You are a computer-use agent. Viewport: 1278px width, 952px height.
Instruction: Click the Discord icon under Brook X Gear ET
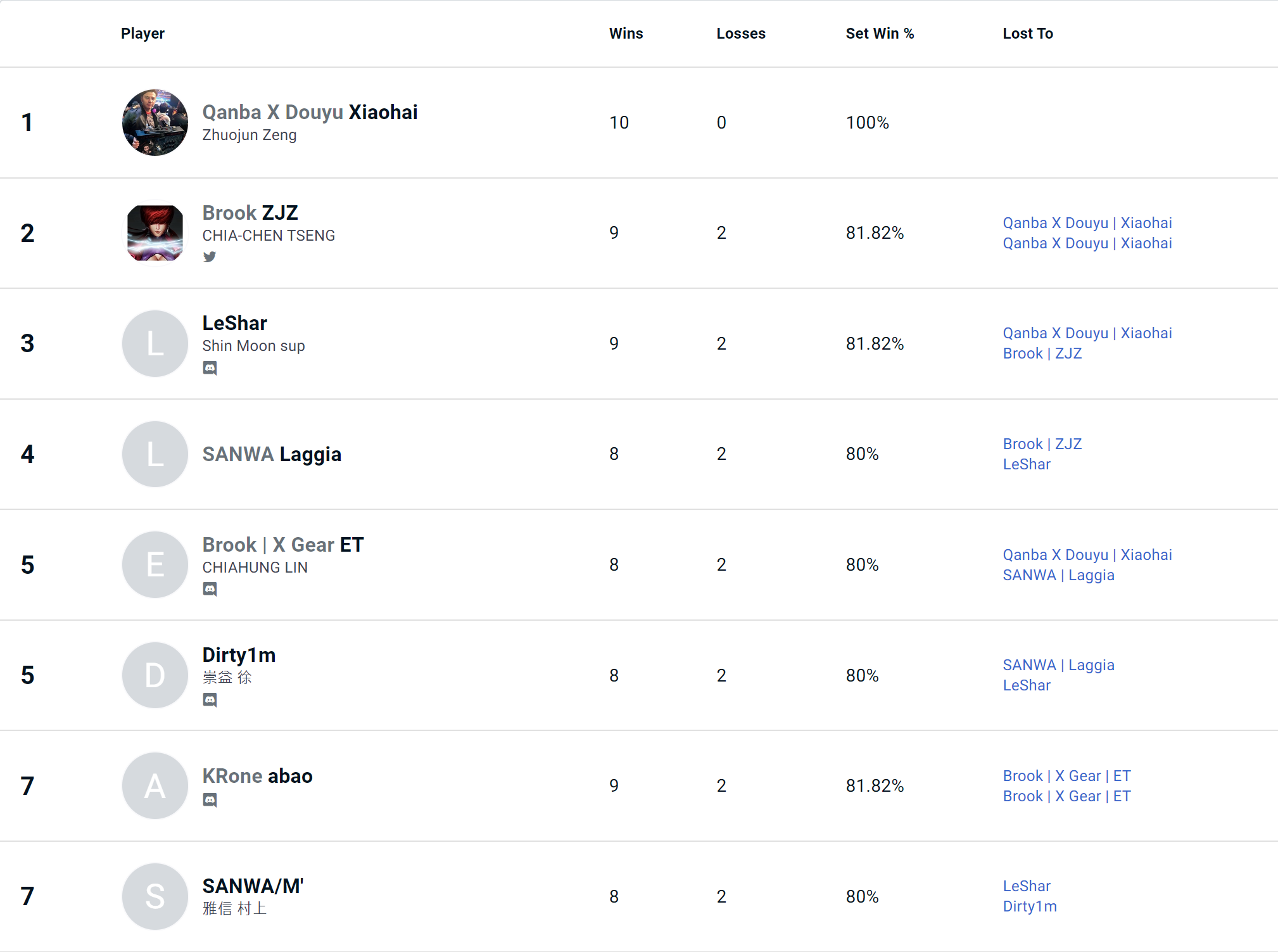click(x=210, y=589)
